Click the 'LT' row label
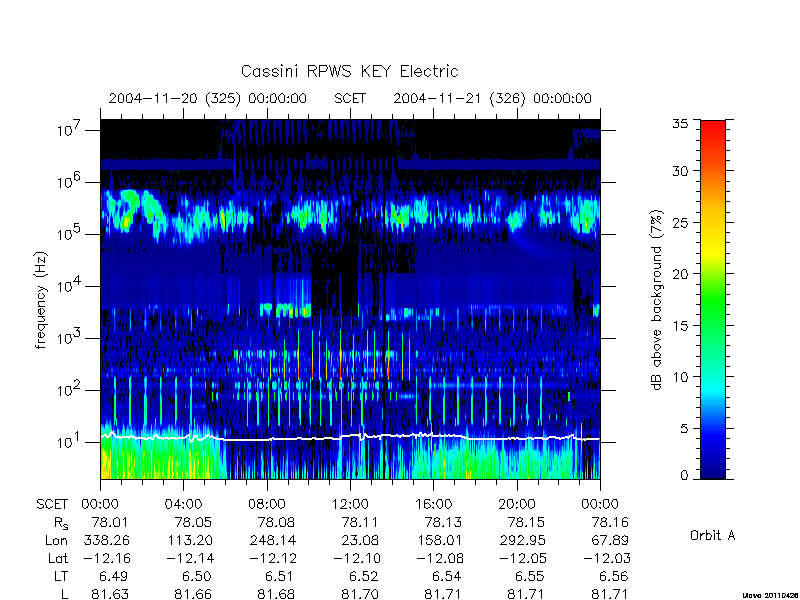This screenshot has width=800, height=600. click(x=61, y=576)
